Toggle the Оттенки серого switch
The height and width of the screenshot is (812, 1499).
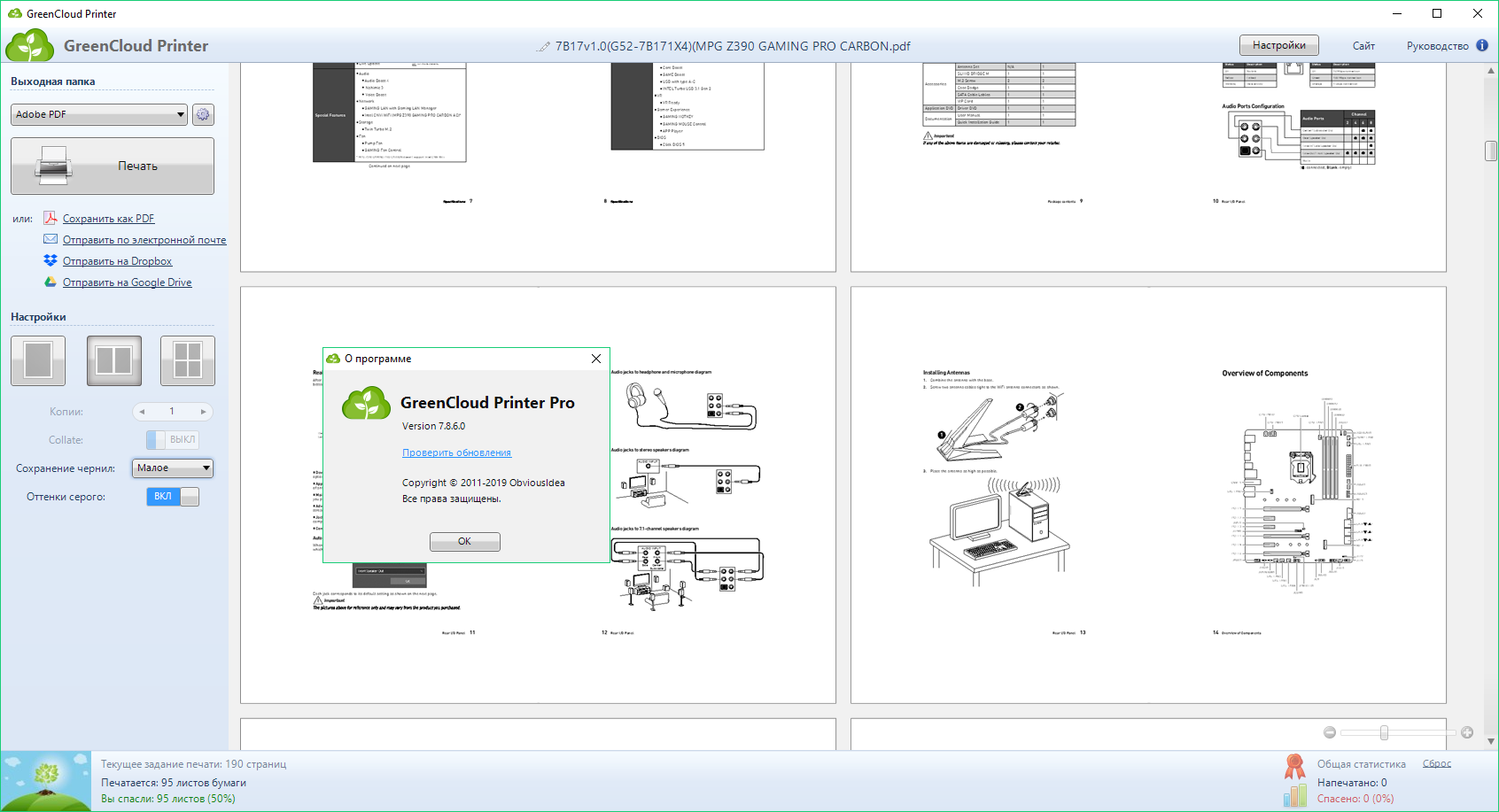tap(173, 497)
